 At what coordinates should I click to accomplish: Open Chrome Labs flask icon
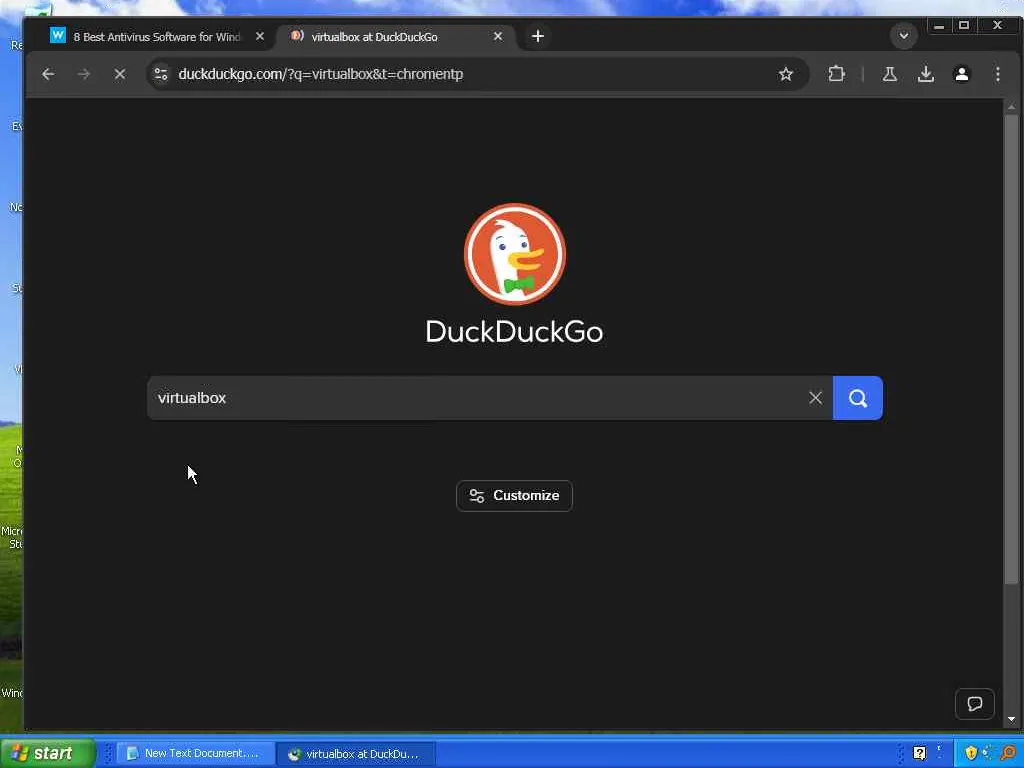889,74
